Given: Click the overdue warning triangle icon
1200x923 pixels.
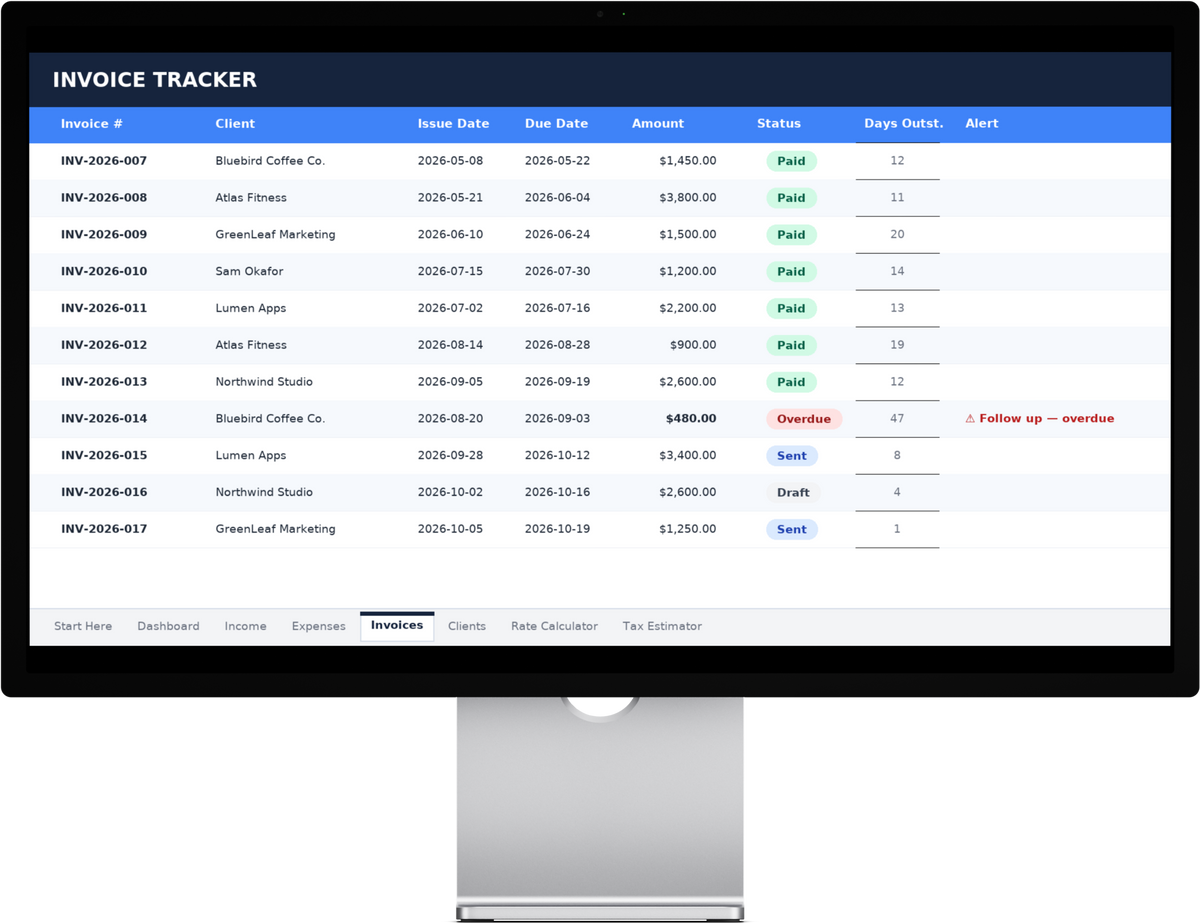Looking at the screenshot, I should coord(970,419).
